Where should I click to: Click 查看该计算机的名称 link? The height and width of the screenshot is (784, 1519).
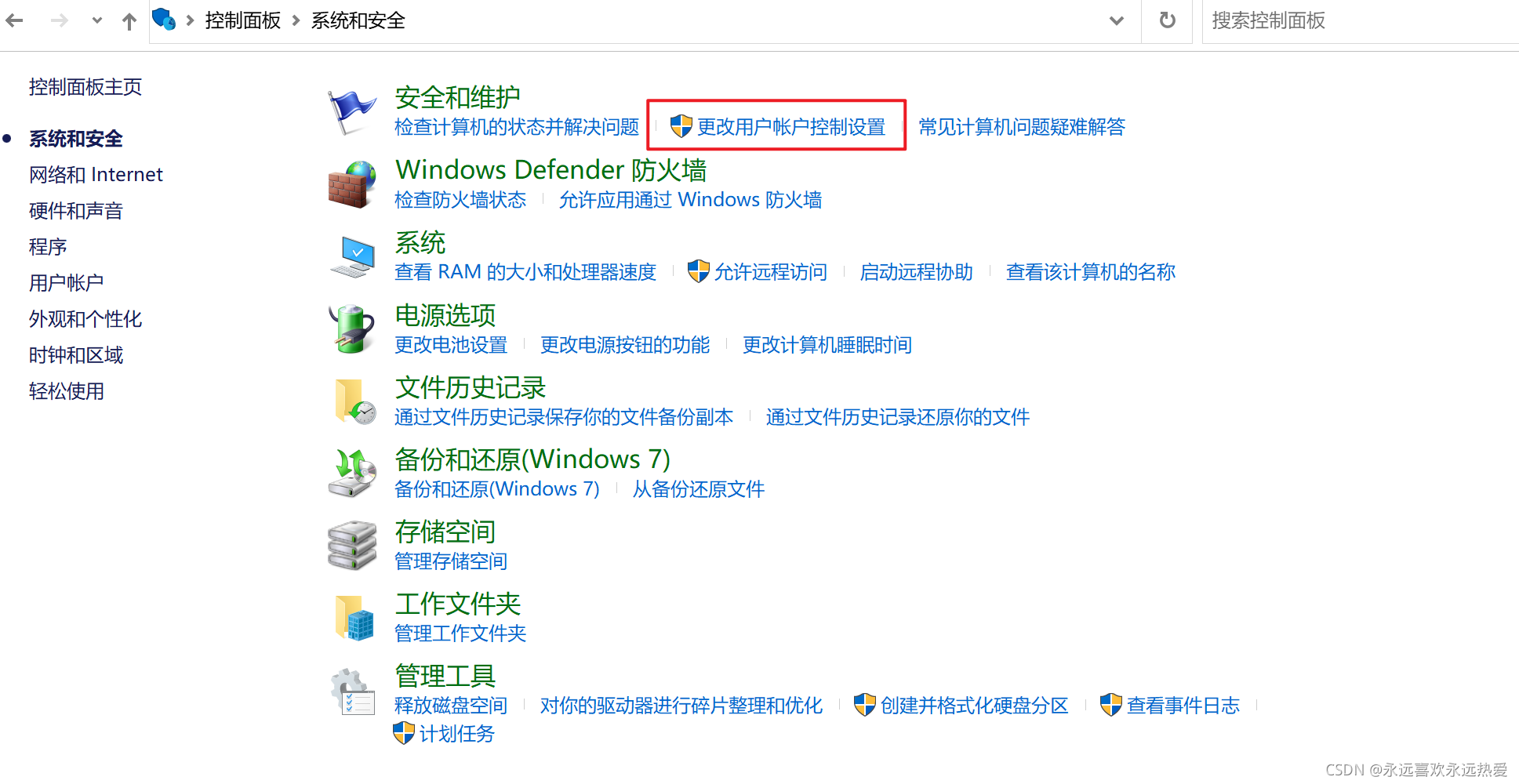click(x=1091, y=272)
